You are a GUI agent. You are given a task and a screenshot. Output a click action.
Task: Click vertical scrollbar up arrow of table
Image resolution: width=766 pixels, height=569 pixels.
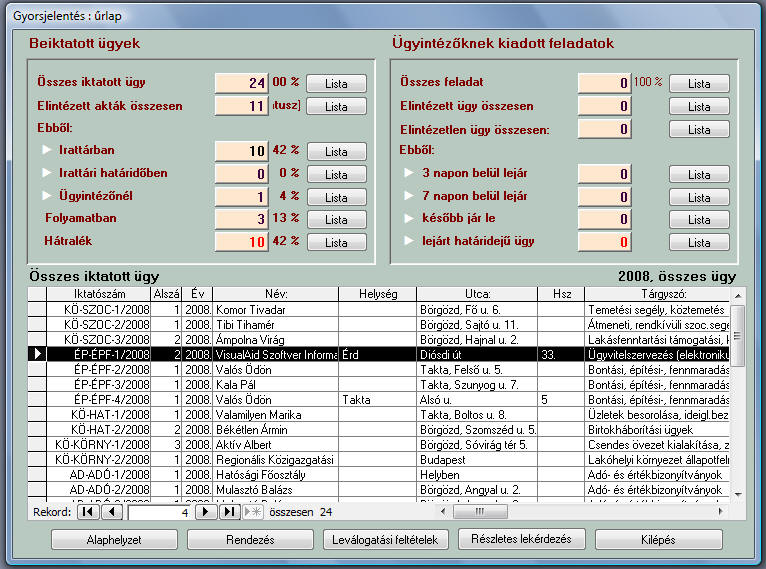738,295
